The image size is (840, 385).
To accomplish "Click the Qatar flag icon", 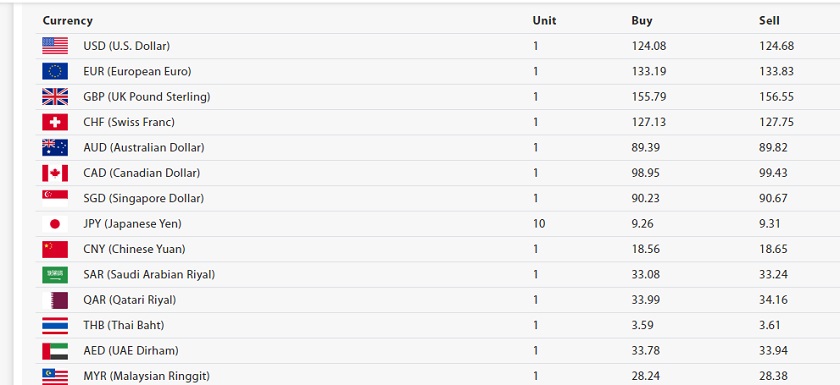I will pyautogui.click(x=55, y=300).
